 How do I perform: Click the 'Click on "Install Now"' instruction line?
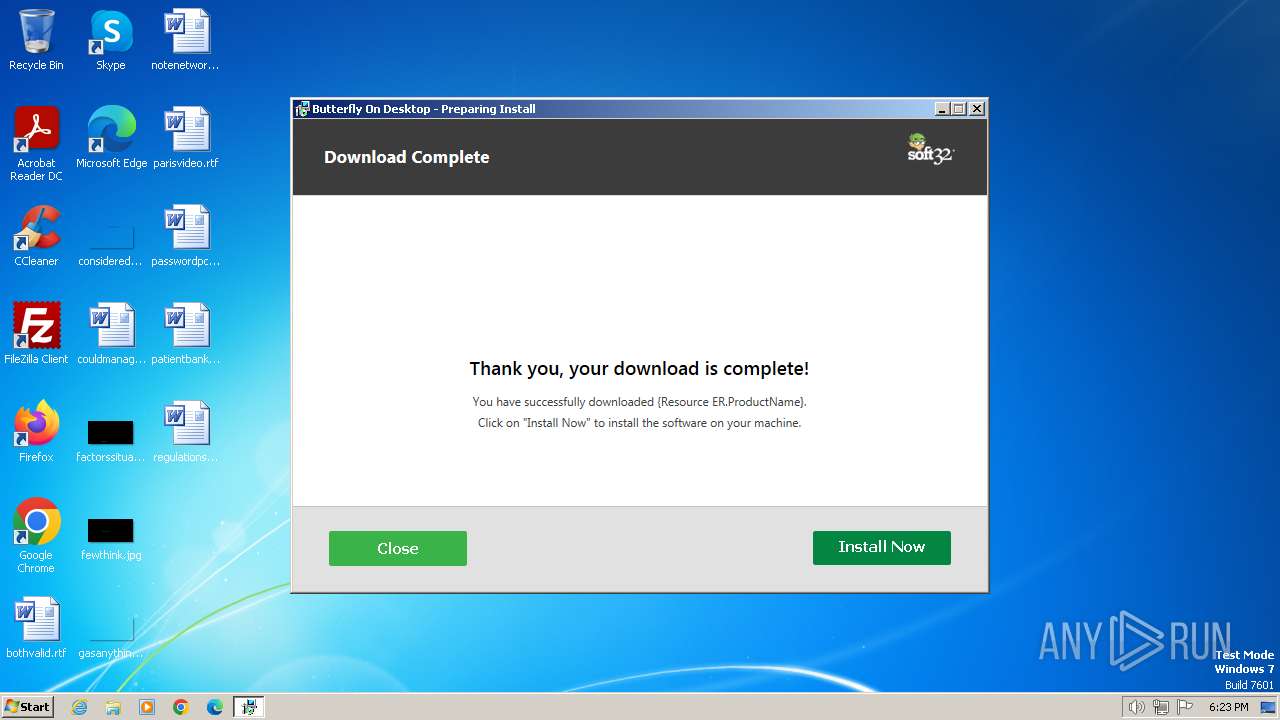639,423
